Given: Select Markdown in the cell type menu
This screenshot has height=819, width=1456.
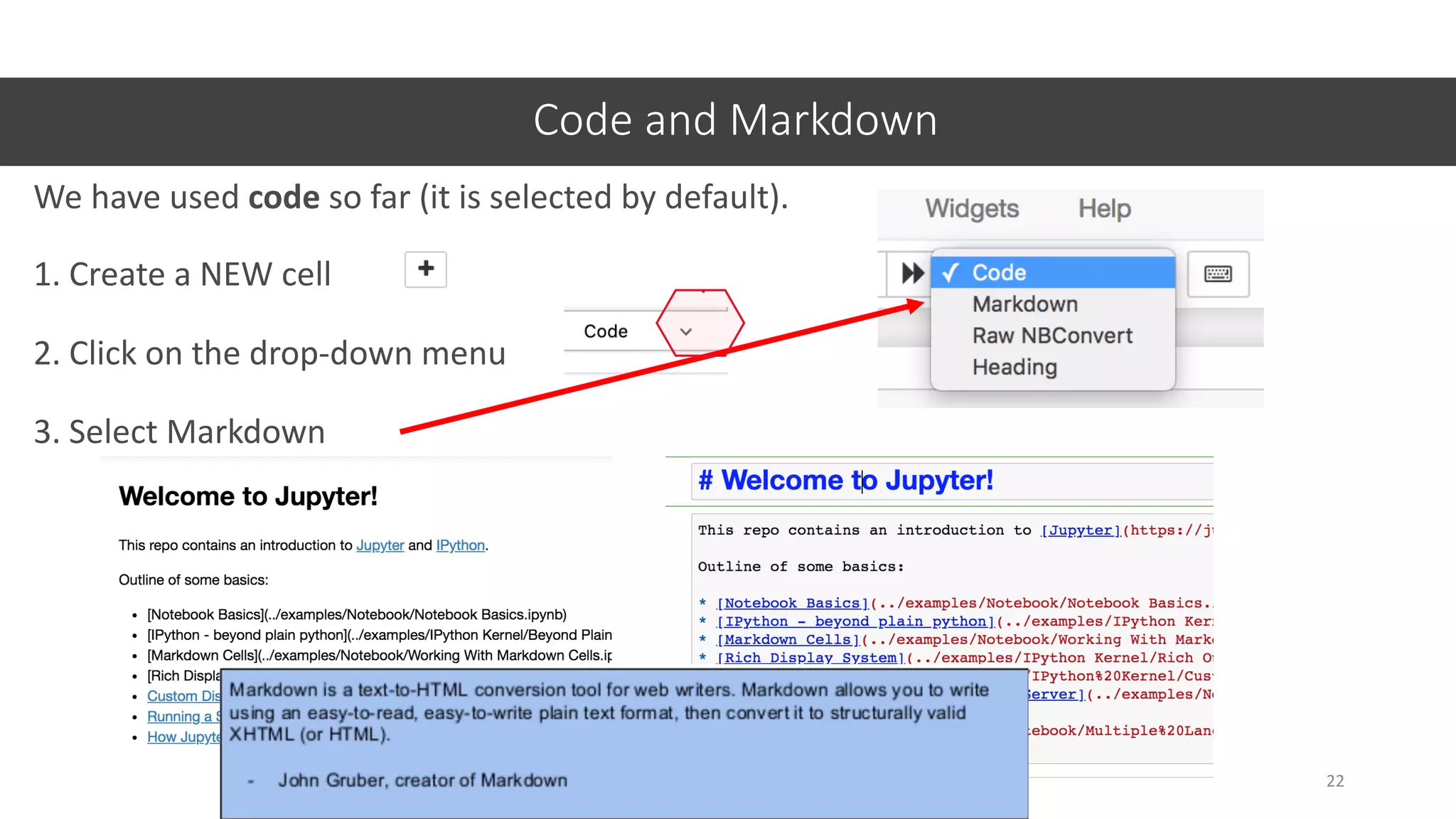Looking at the screenshot, I should 1053,304.
